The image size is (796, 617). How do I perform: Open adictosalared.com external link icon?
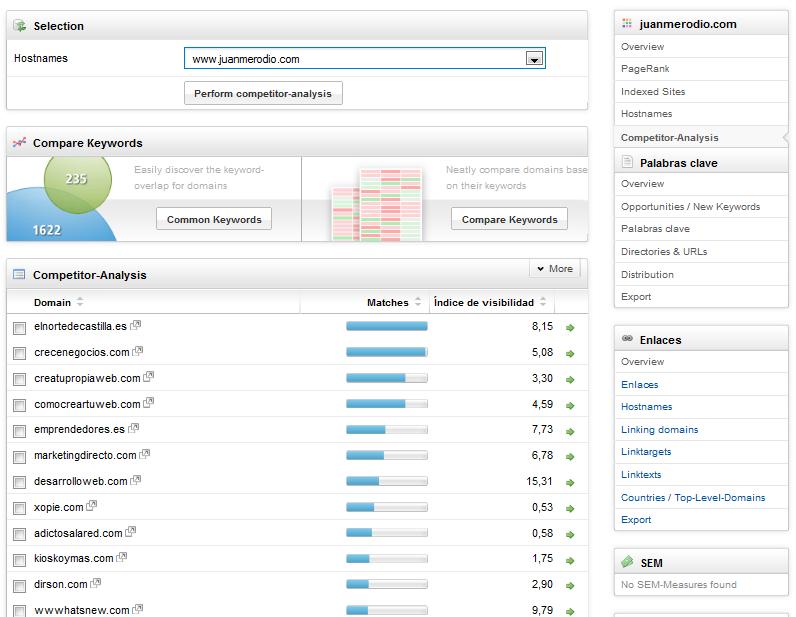[130, 532]
